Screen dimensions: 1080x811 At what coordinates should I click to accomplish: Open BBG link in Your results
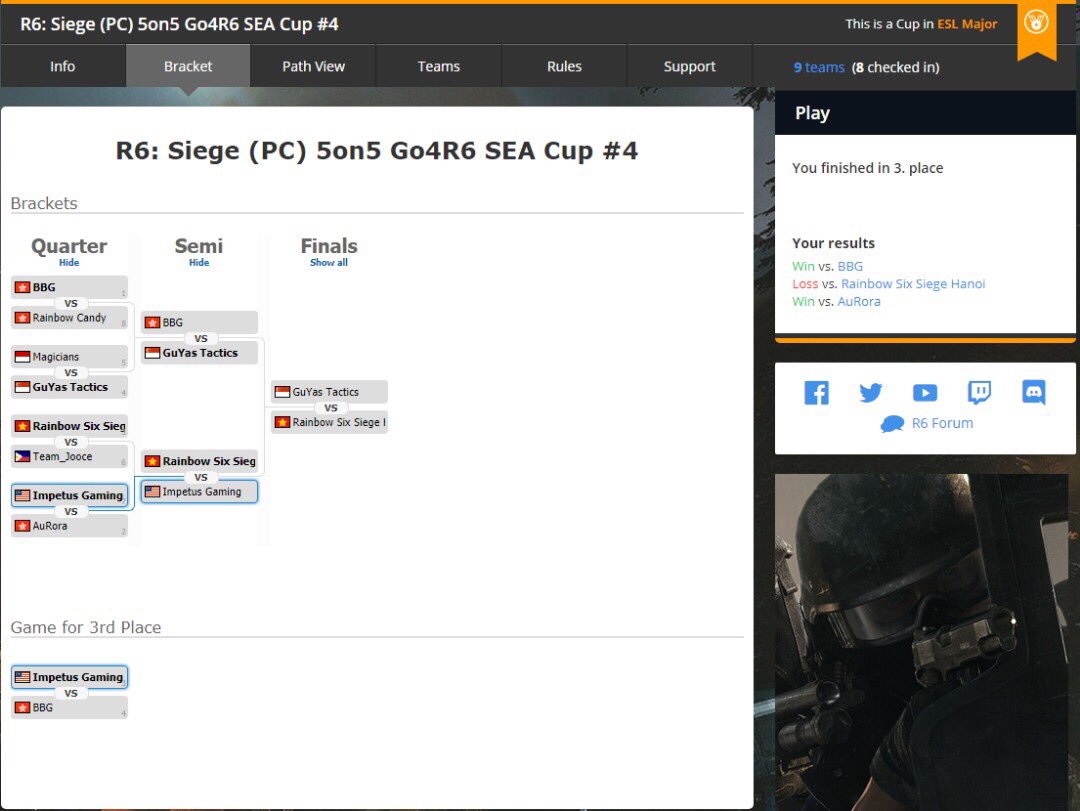click(x=850, y=267)
